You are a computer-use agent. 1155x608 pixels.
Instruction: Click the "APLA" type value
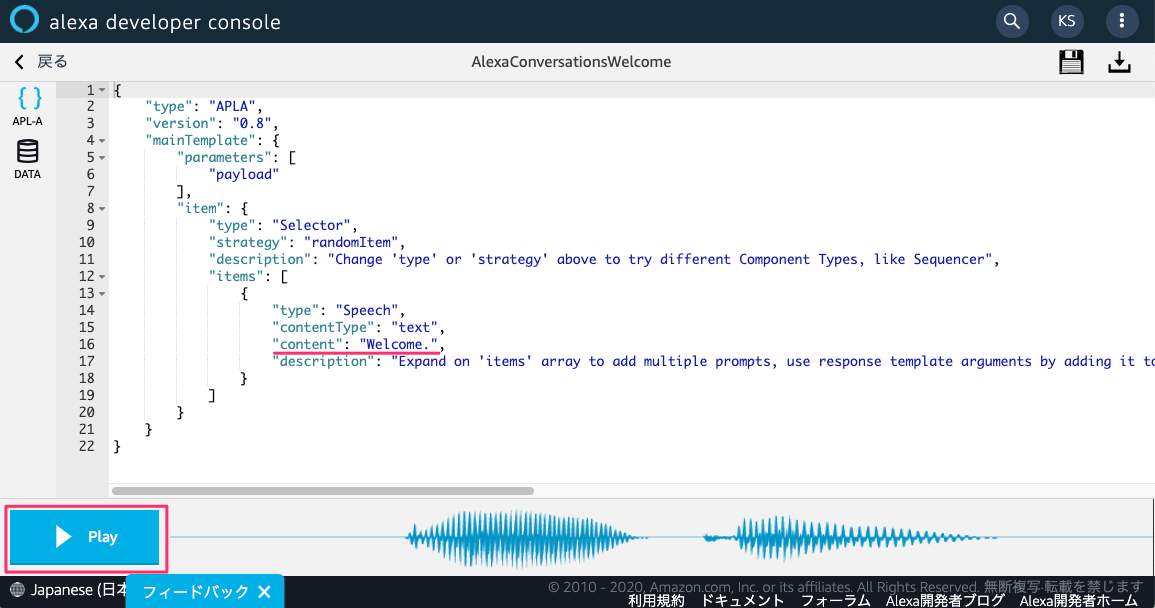[x=232, y=106]
